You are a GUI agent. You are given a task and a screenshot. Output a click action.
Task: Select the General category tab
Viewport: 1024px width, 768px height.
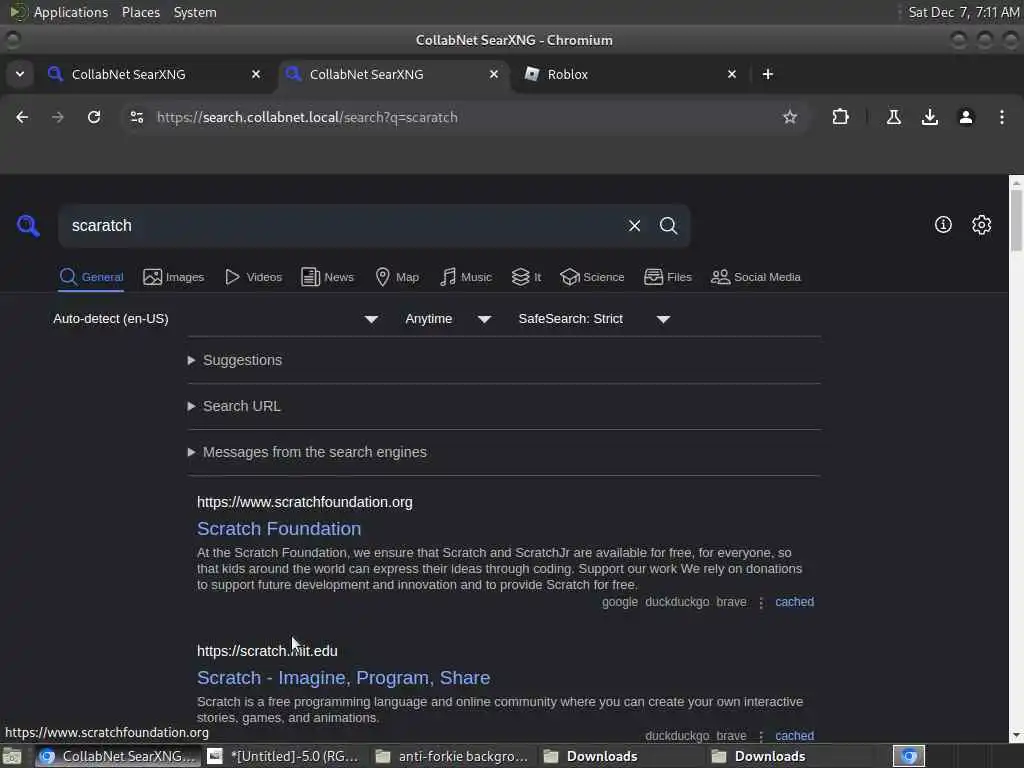(x=91, y=278)
